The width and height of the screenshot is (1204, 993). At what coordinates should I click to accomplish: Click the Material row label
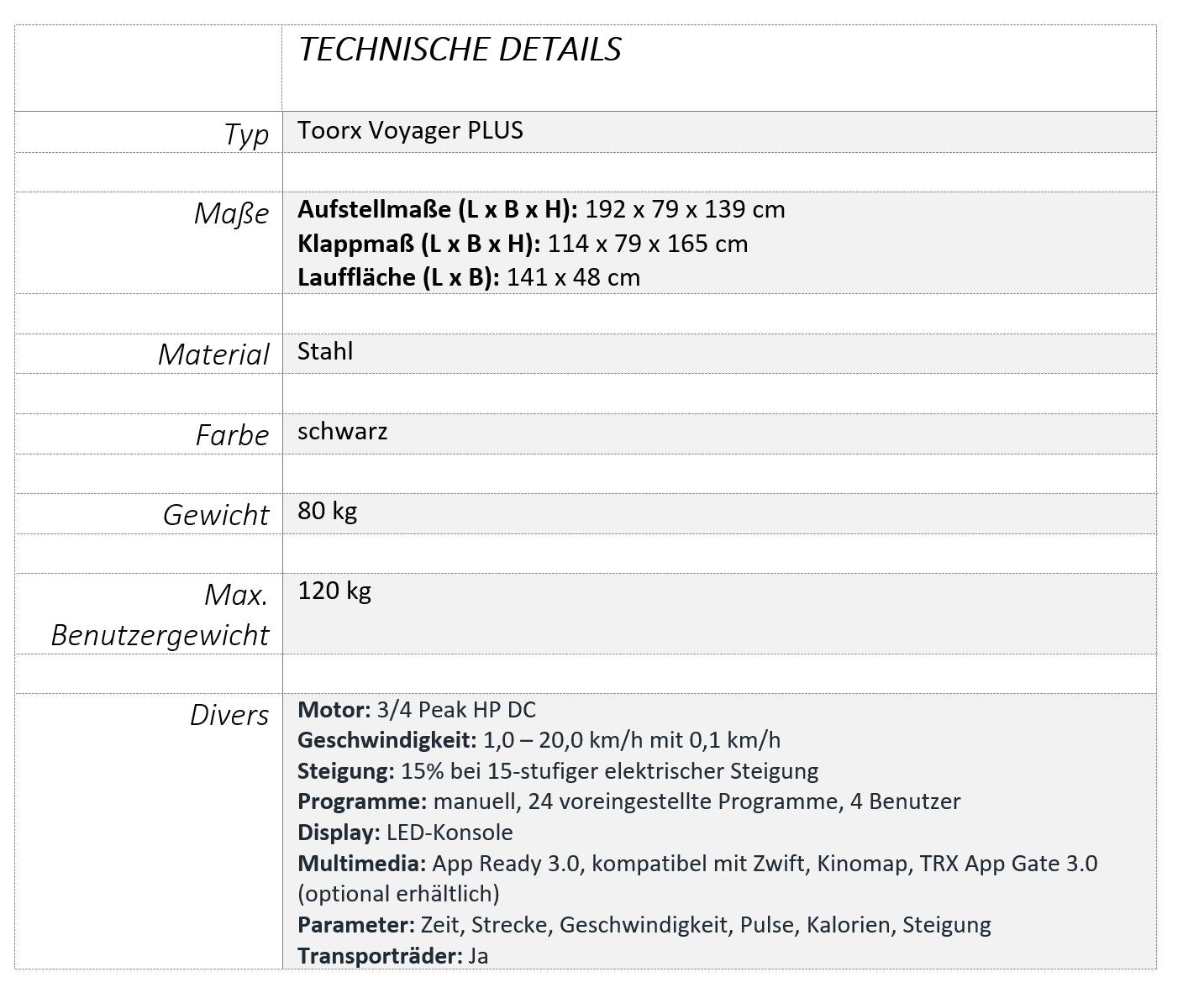pyautogui.click(x=213, y=355)
